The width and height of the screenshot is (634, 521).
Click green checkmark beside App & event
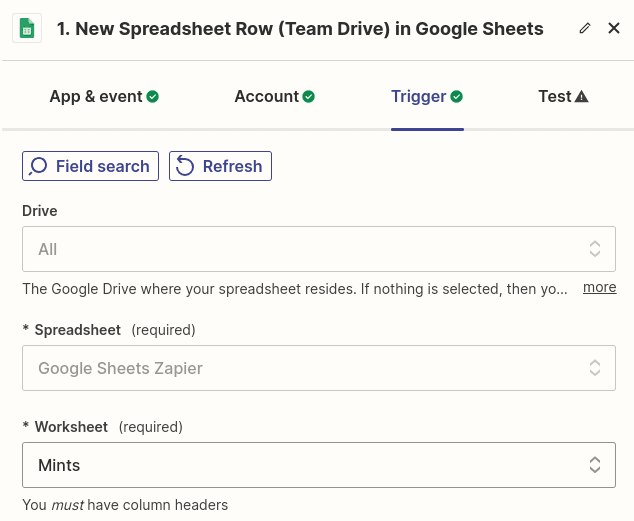click(x=153, y=97)
